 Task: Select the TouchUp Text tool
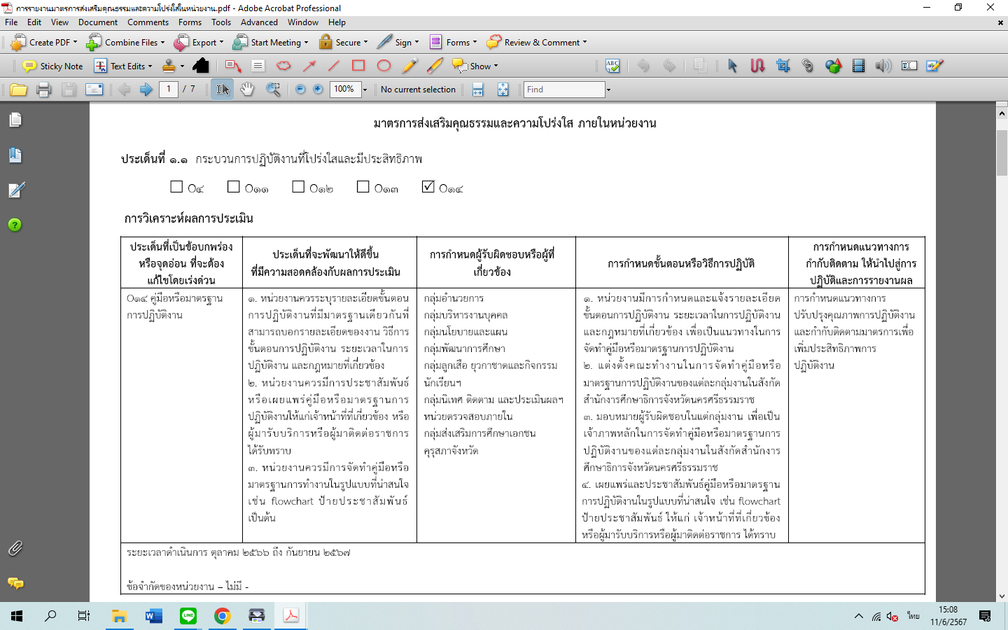pyautogui.click(x=909, y=66)
